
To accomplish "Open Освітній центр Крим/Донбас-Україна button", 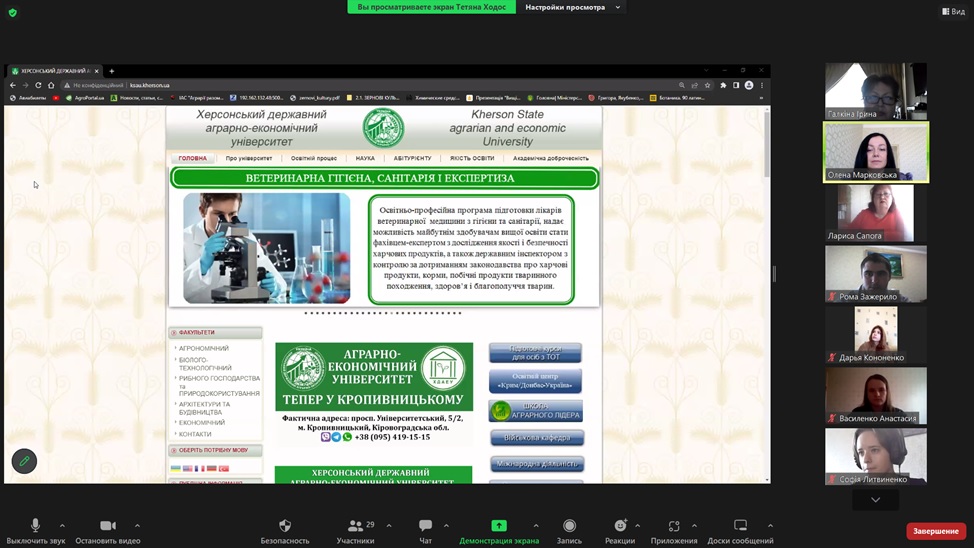I will 535,381.
